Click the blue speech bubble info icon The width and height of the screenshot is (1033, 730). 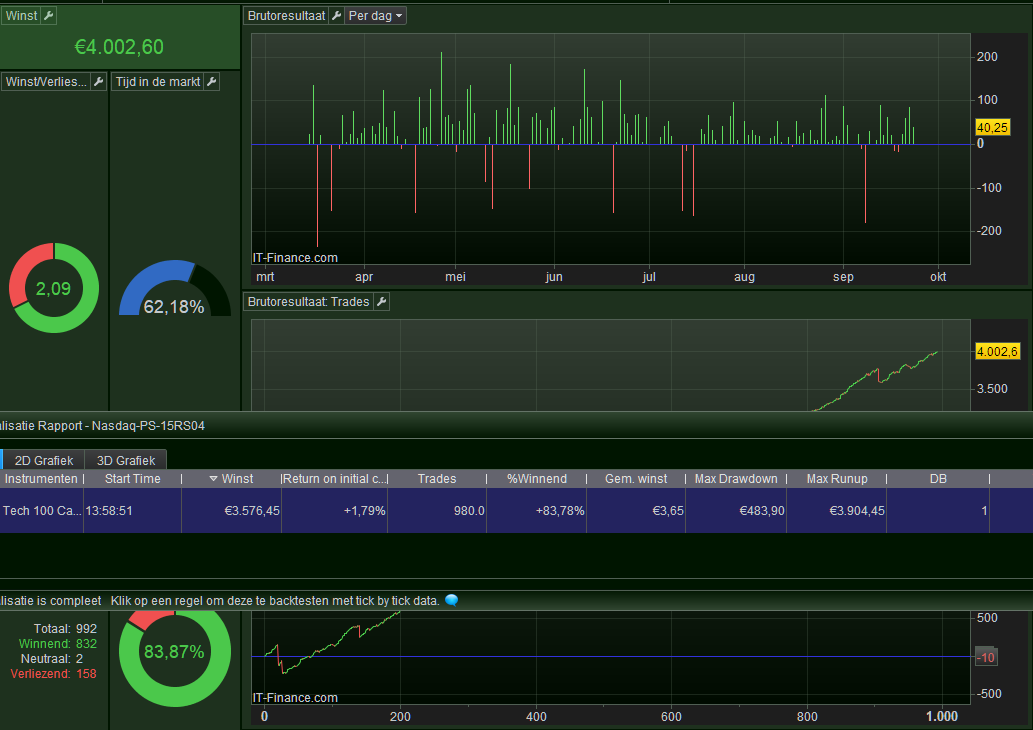(x=451, y=600)
